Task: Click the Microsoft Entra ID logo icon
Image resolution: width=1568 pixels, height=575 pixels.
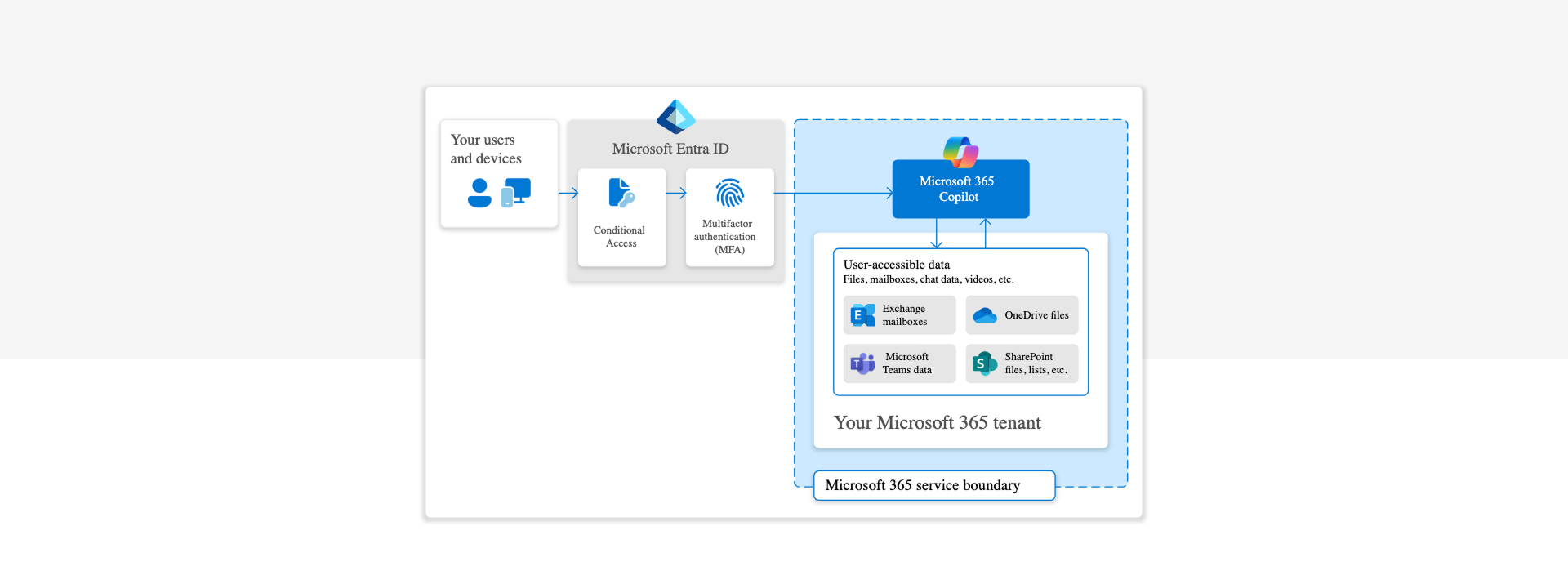Action: [x=676, y=117]
